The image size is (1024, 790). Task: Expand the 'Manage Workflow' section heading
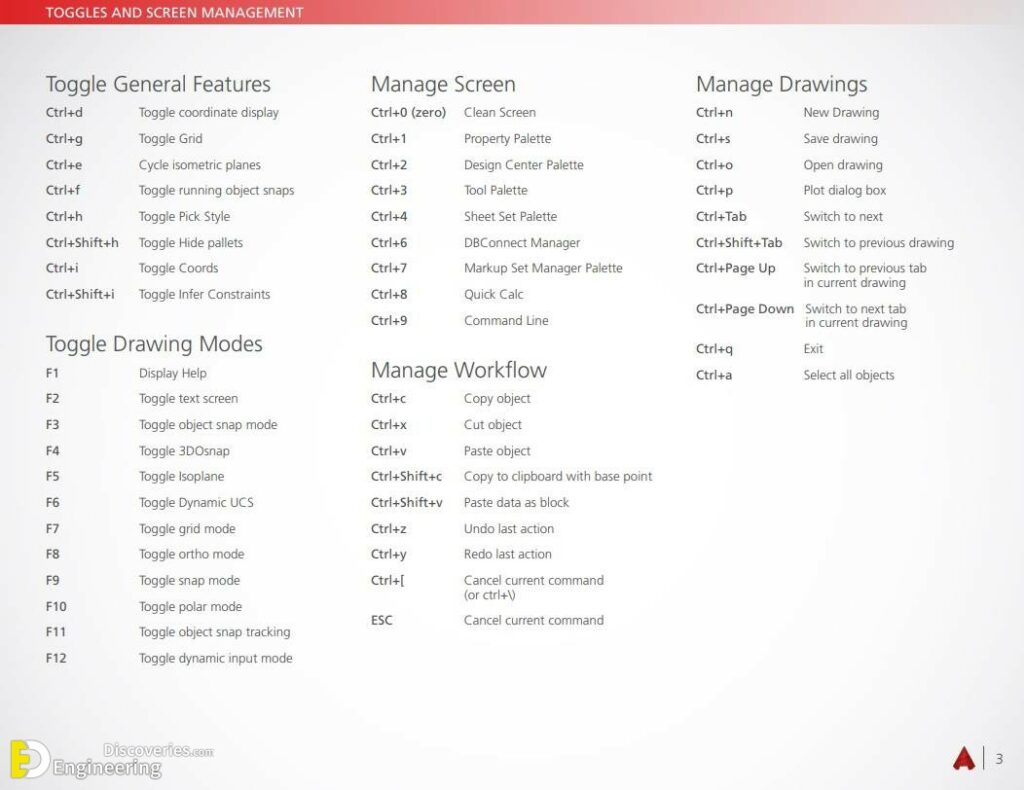coord(458,370)
